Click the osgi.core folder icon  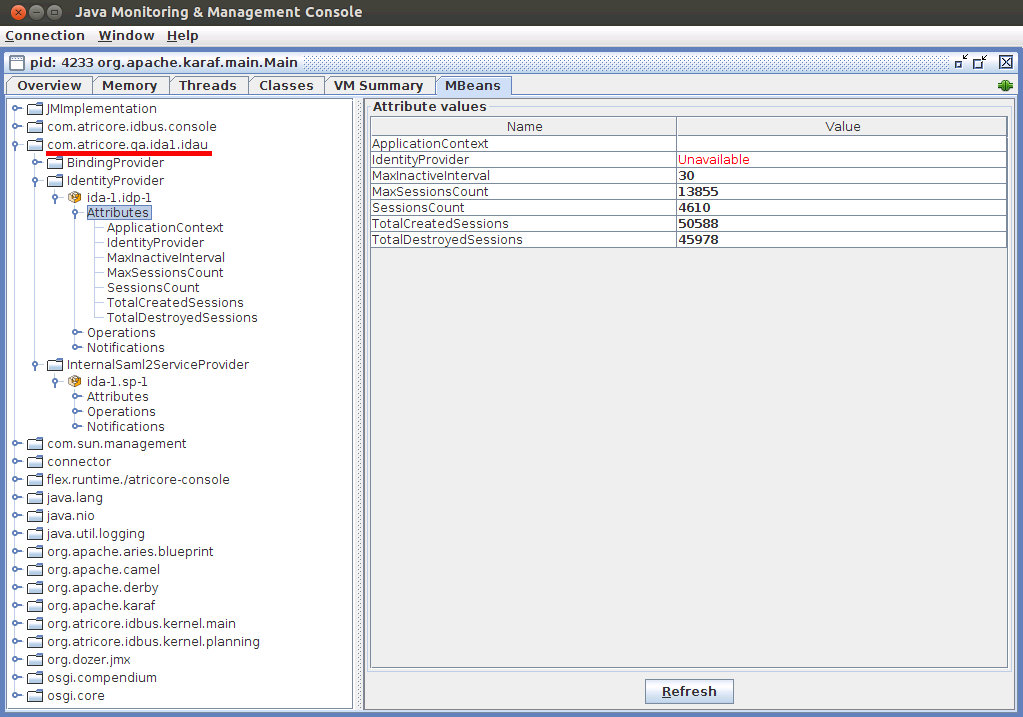[35, 695]
